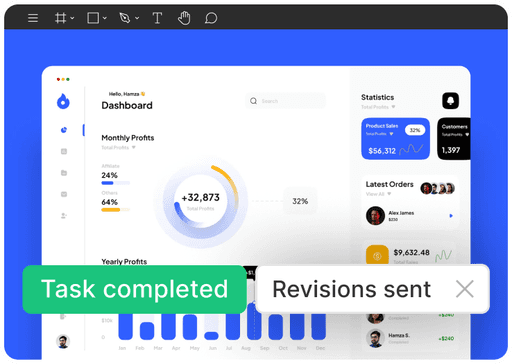Click the Jan bar in Yearly Profits
Screen dimensions: 512x364
[x=125, y=327]
